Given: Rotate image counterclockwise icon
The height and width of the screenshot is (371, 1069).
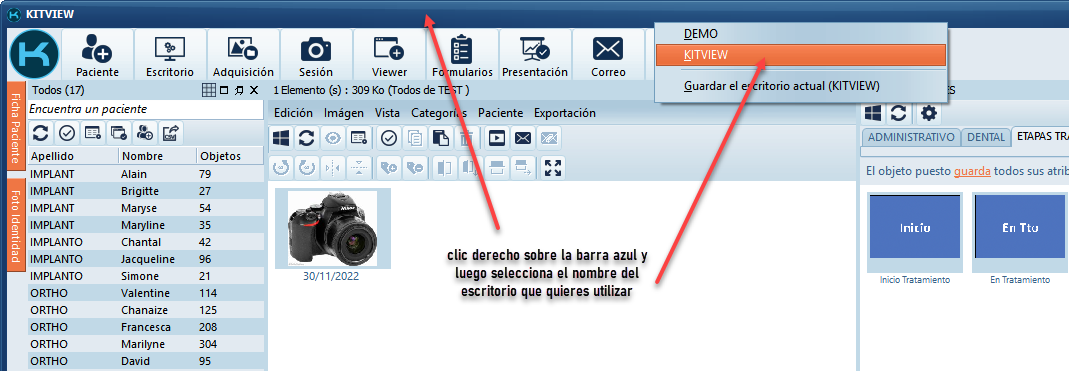Looking at the screenshot, I should pyautogui.click(x=280, y=168).
